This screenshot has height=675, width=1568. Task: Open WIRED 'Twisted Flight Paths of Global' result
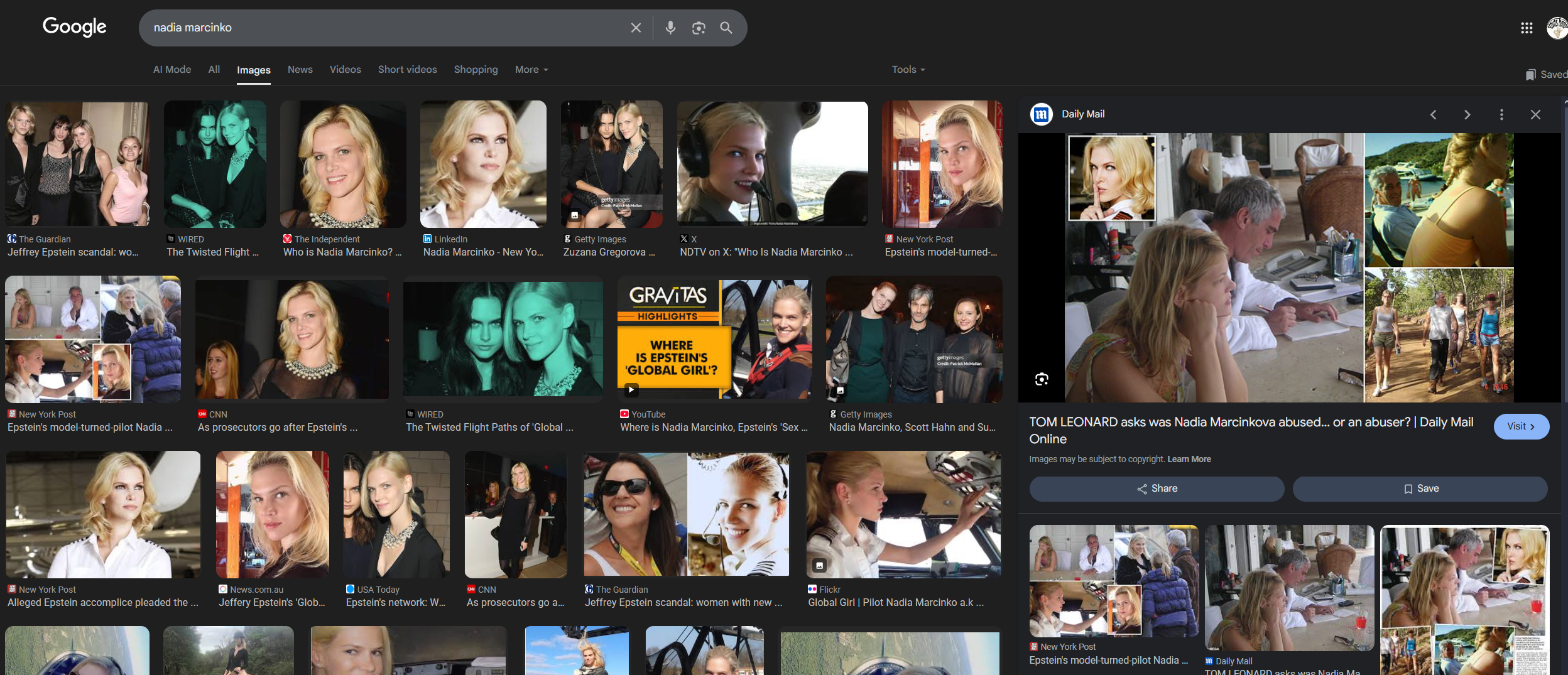489,427
